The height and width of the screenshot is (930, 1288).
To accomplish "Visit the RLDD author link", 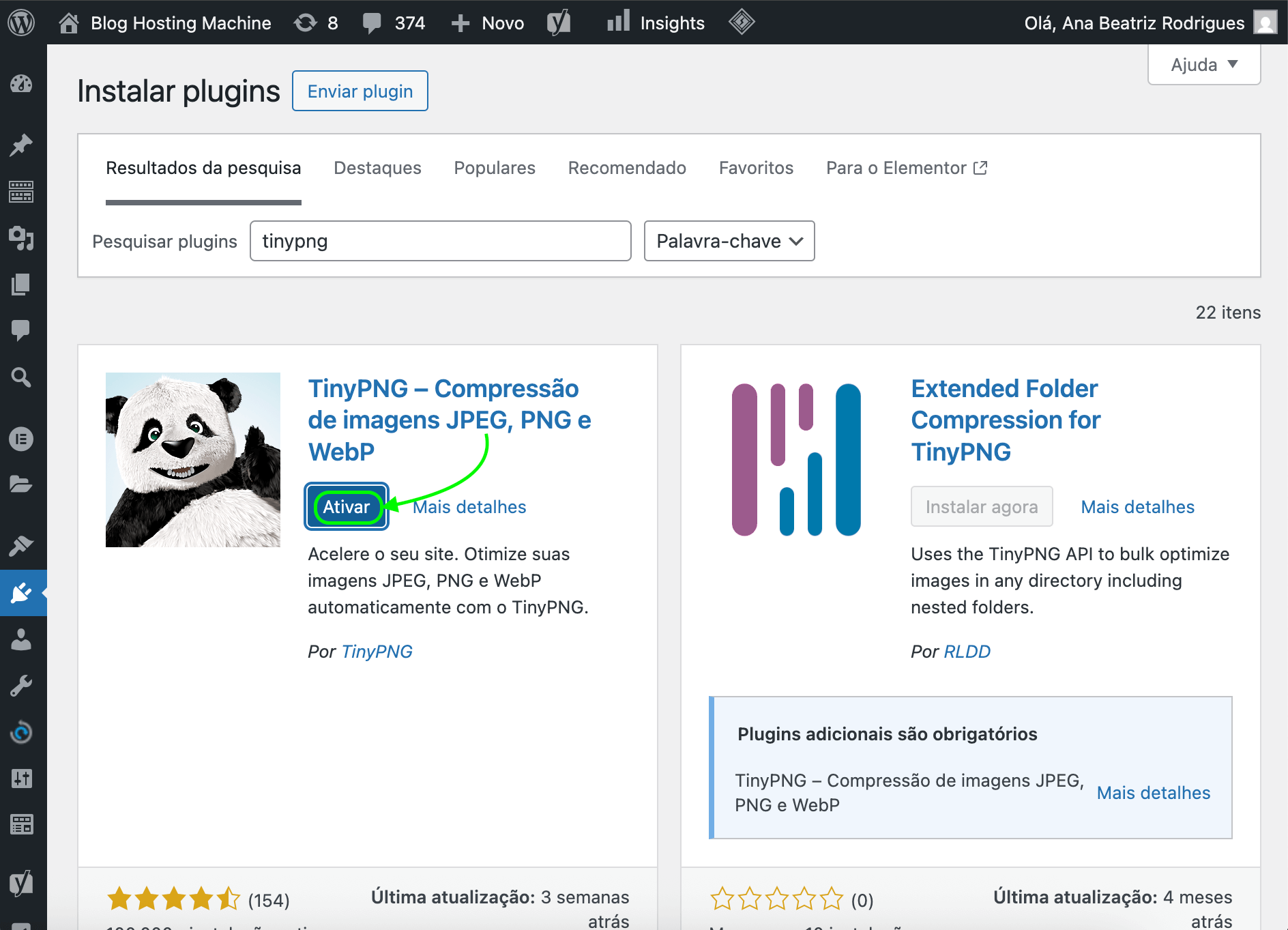I will tap(967, 652).
